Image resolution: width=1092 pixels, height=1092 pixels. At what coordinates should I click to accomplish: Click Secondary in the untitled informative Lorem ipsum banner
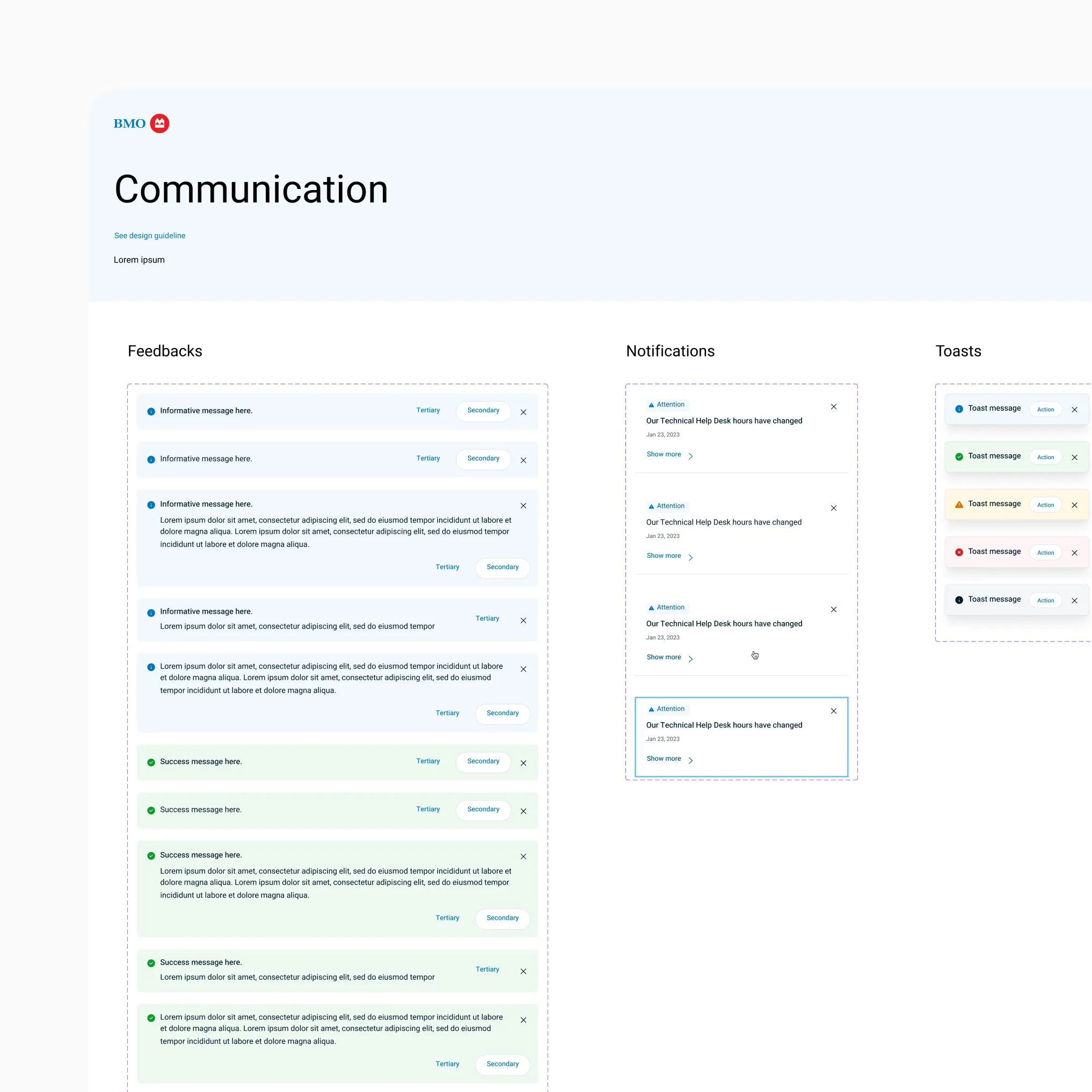point(503,714)
